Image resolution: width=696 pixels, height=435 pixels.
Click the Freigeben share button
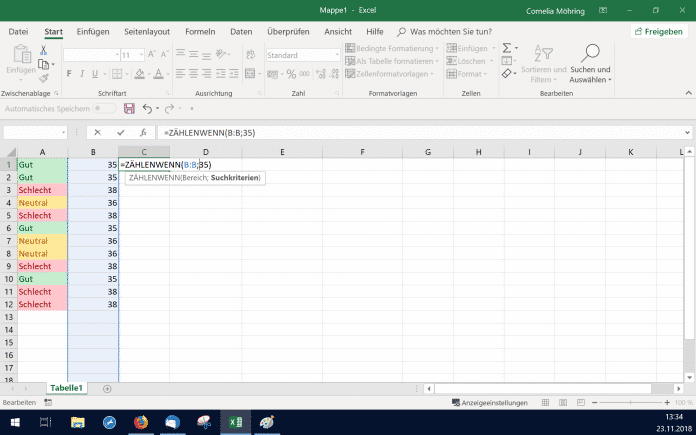[658, 31]
